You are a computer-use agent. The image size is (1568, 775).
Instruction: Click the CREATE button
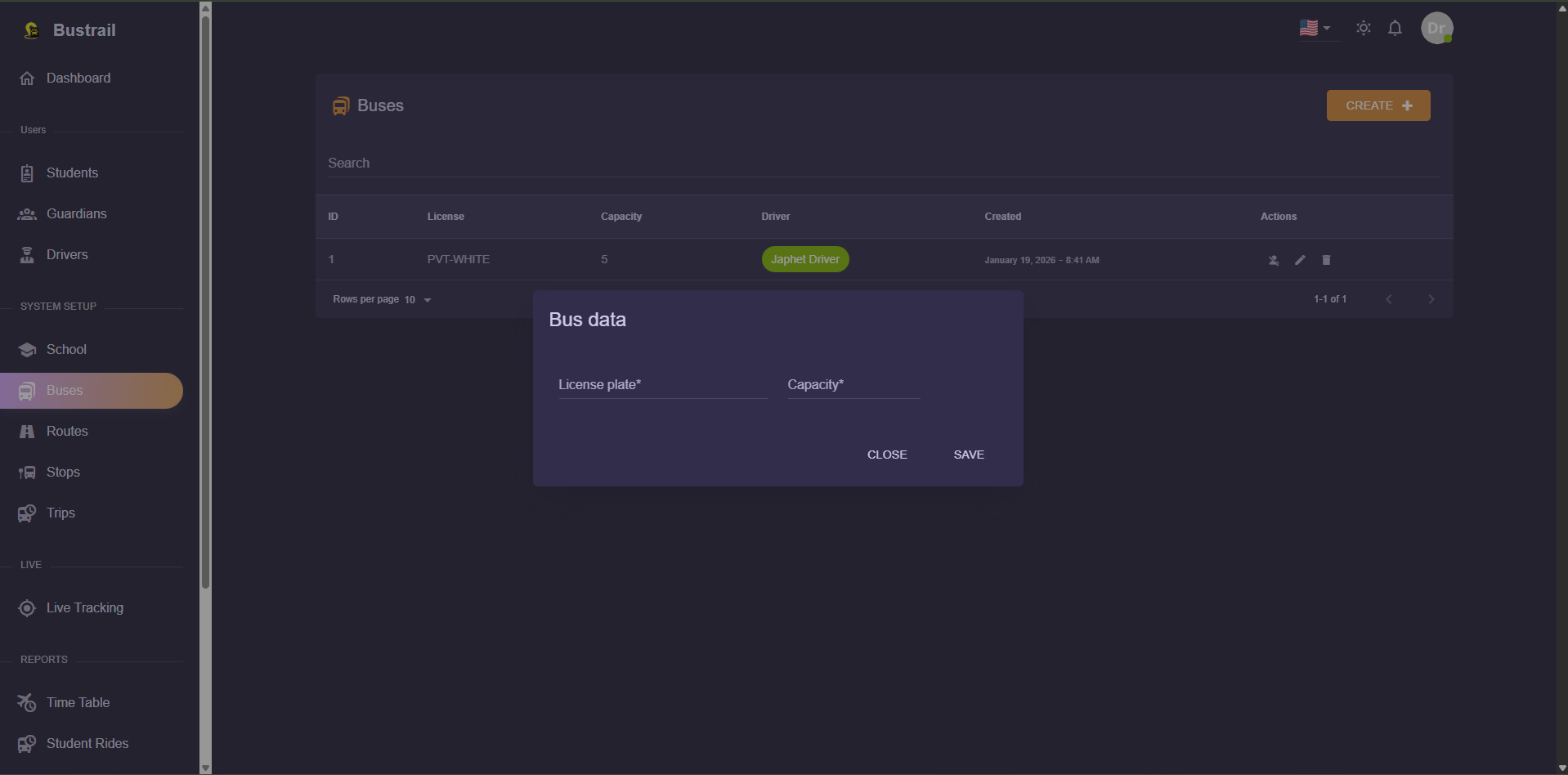pyautogui.click(x=1378, y=105)
